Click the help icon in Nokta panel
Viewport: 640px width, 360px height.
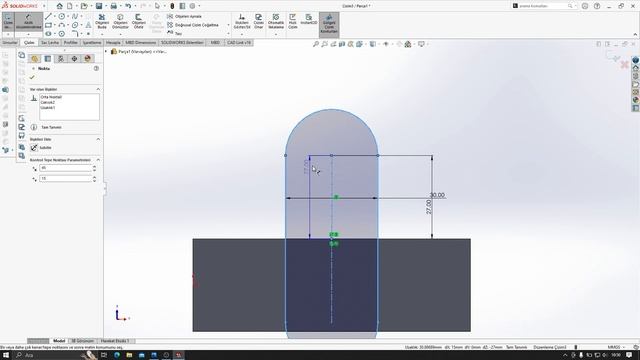[x=96, y=69]
